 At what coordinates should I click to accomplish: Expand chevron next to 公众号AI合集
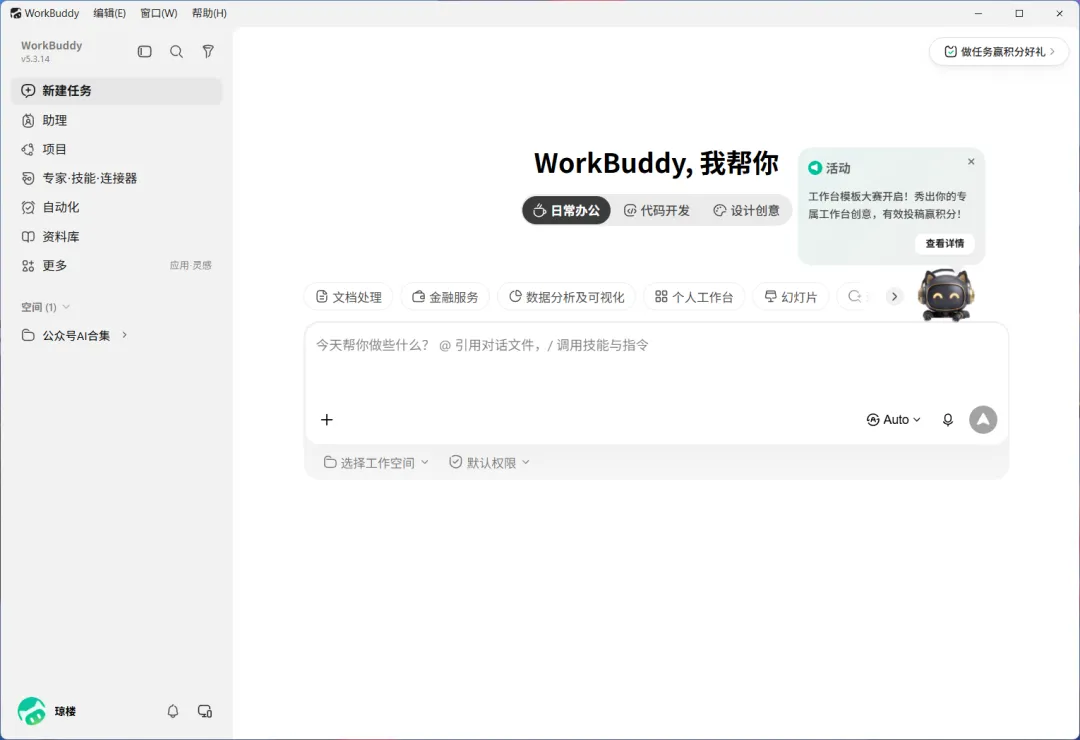click(125, 335)
